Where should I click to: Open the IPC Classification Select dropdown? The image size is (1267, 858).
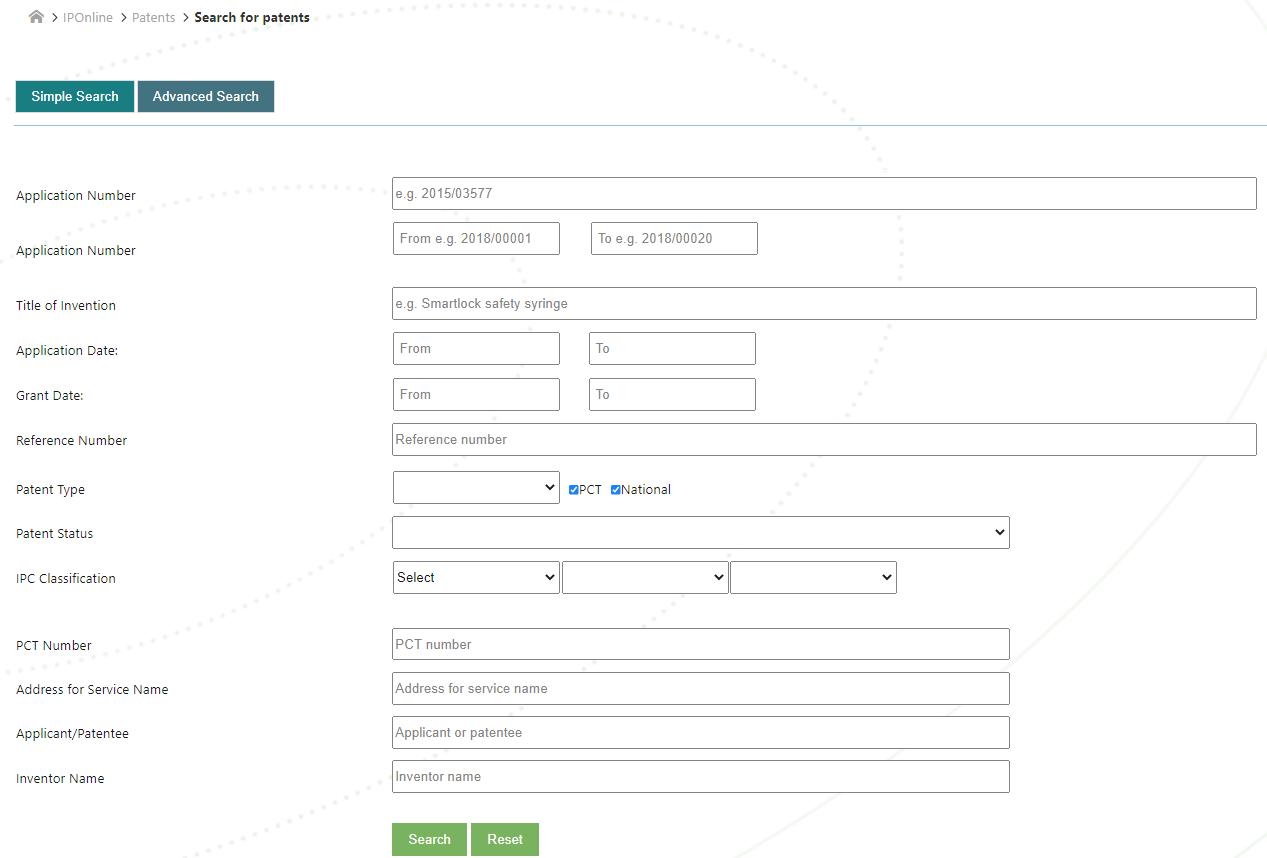point(476,577)
